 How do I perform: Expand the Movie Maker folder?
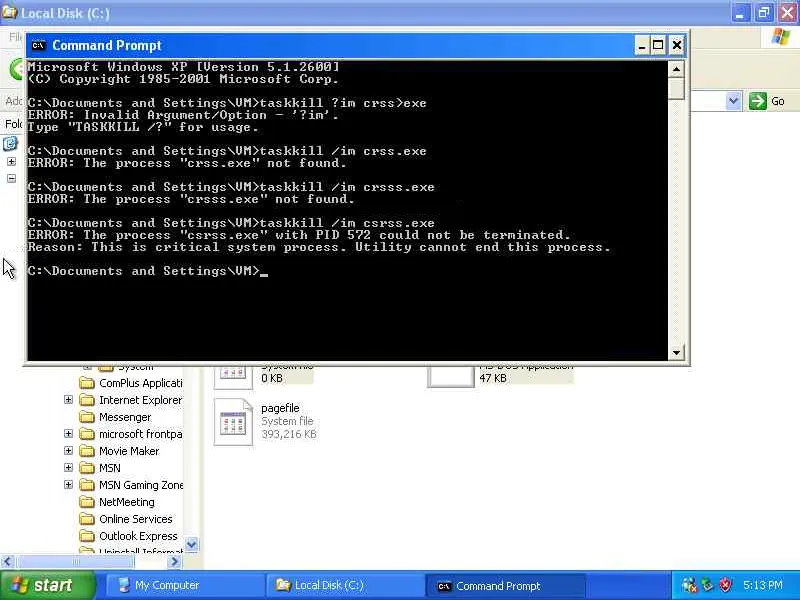point(68,451)
